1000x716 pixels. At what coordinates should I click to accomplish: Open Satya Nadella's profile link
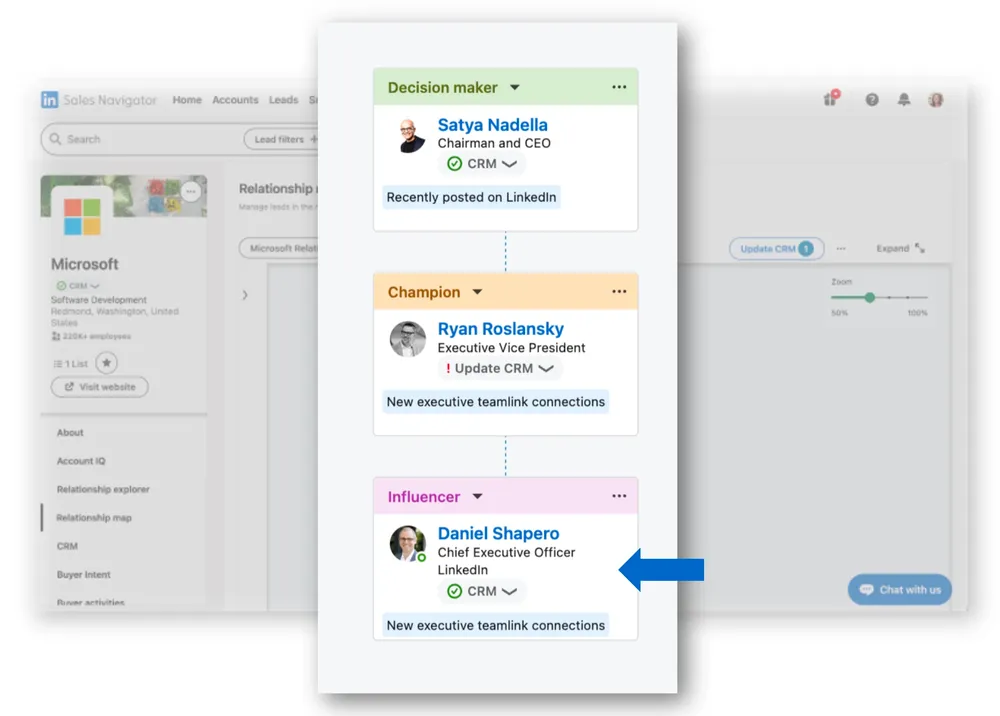pyautogui.click(x=492, y=125)
